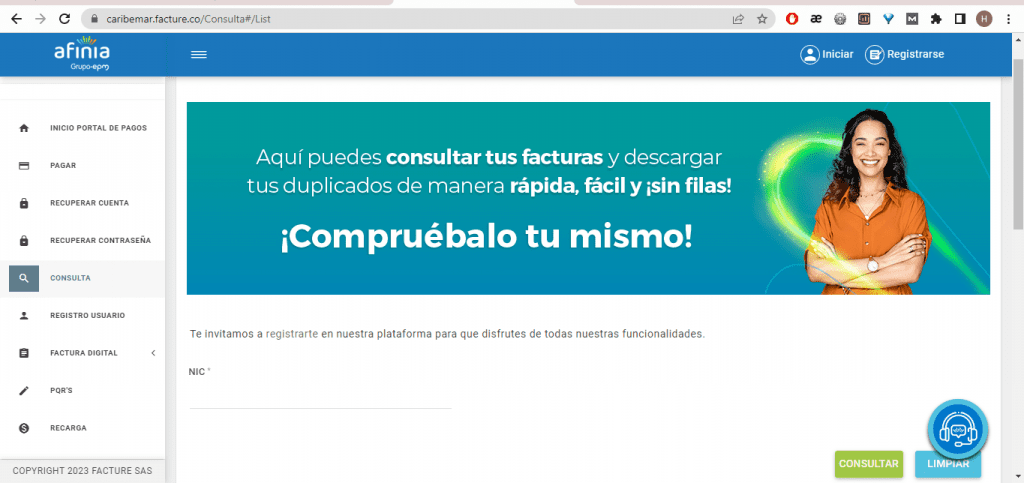Click the clipboard icon beside Factura Digital
The height and width of the screenshot is (483, 1024).
coord(24,353)
